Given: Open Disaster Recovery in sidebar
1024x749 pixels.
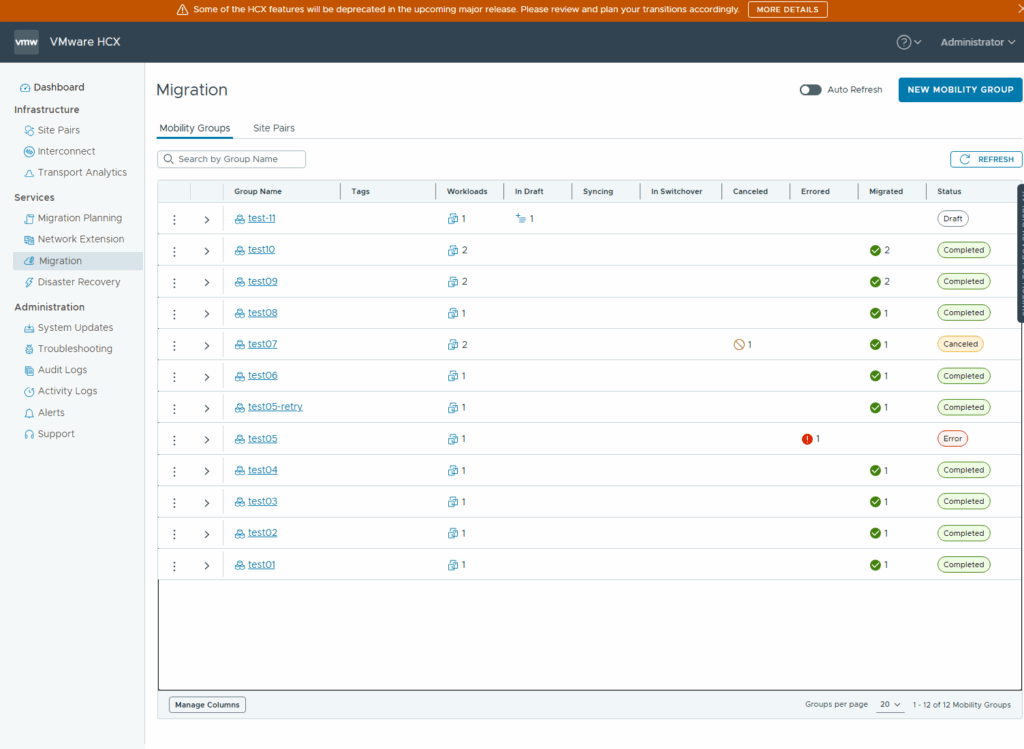Looking at the screenshot, I should point(78,282).
